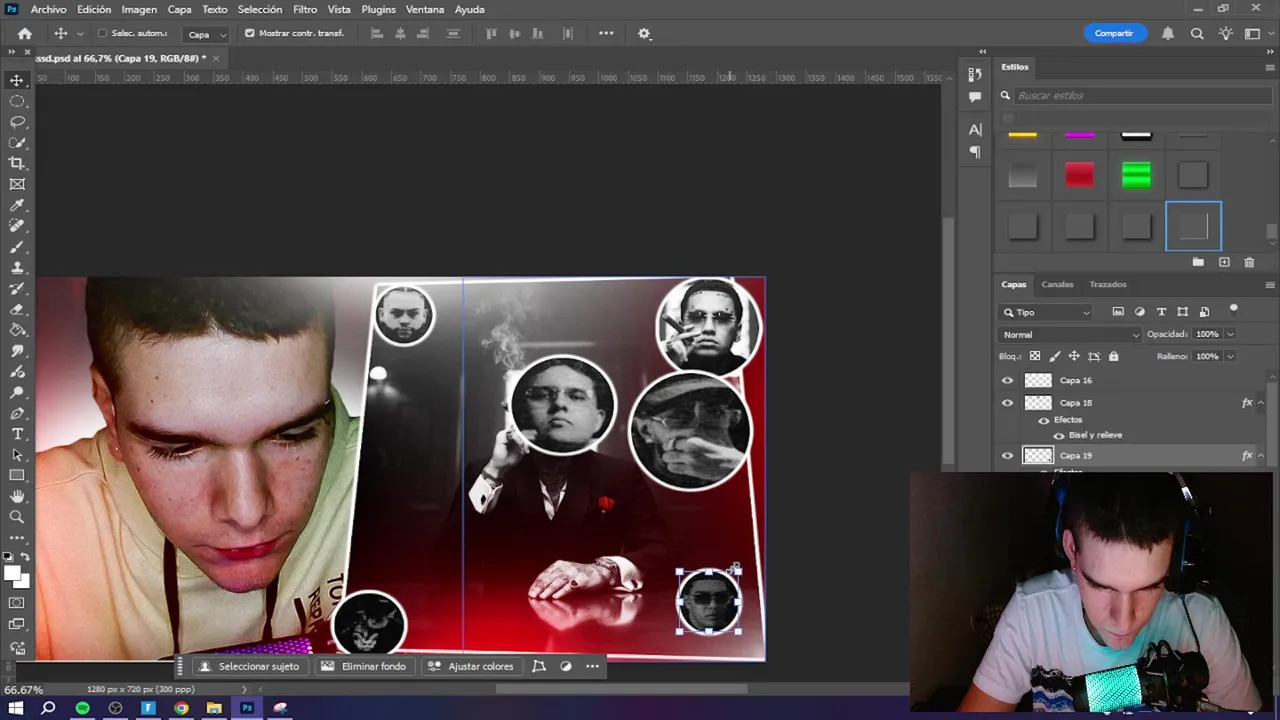Hide Capa 18 layer visibility eye
The height and width of the screenshot is (720, 1280).
[1007, 403]
